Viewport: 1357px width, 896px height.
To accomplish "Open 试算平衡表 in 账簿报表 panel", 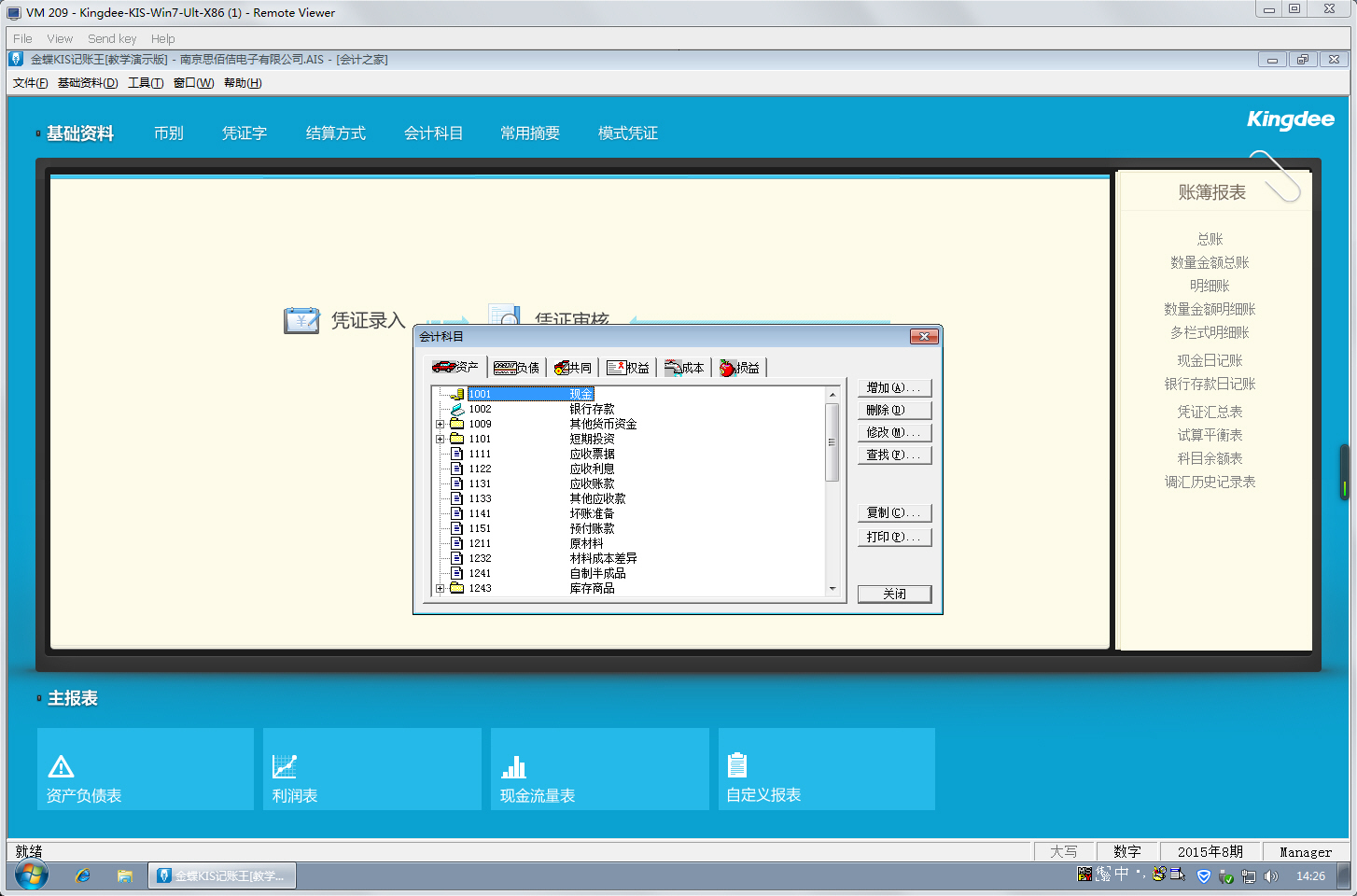I will [x=1210, y=435].
